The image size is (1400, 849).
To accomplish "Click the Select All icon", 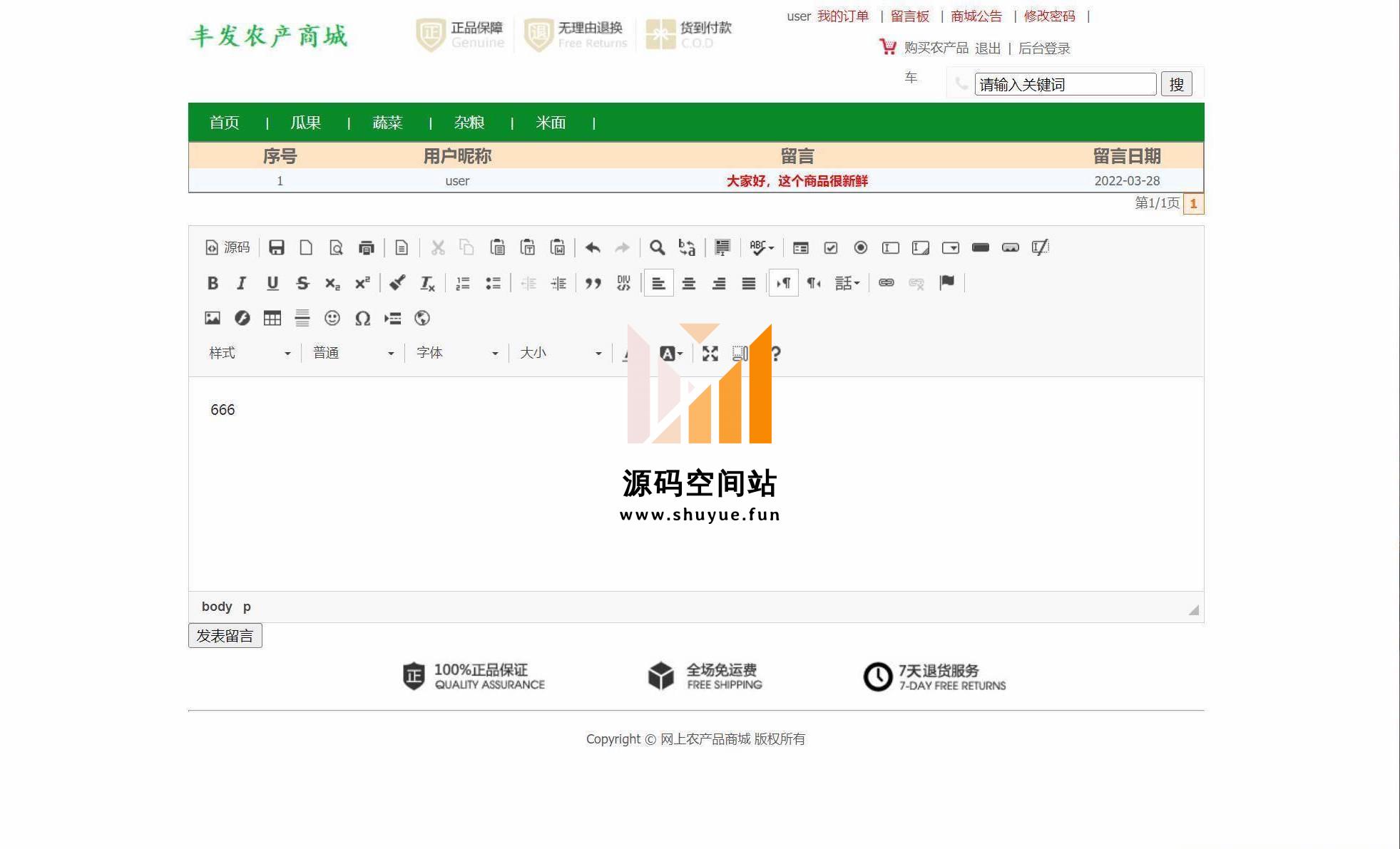I will click(x=722, y=247).
